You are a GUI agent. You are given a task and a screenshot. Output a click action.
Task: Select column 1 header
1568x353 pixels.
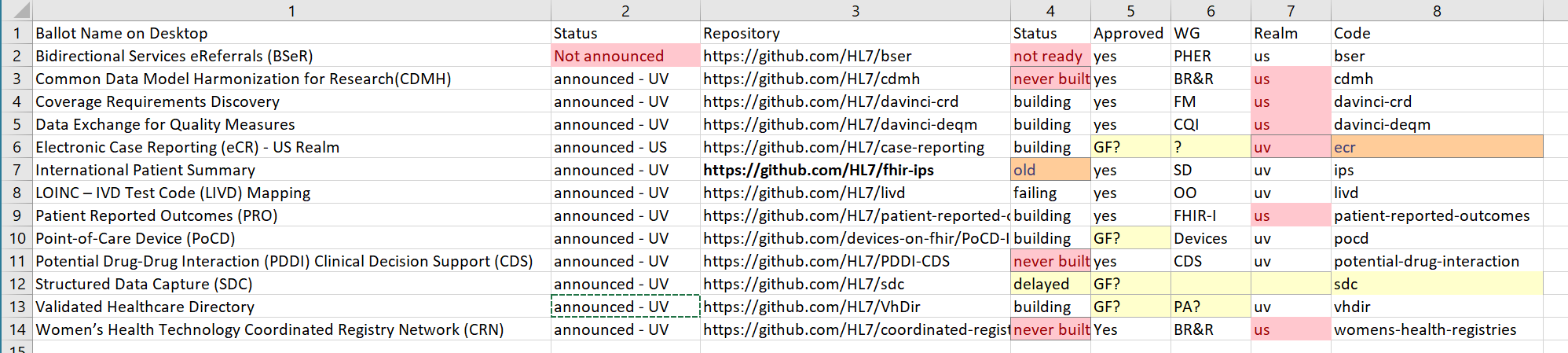(291, 10)
